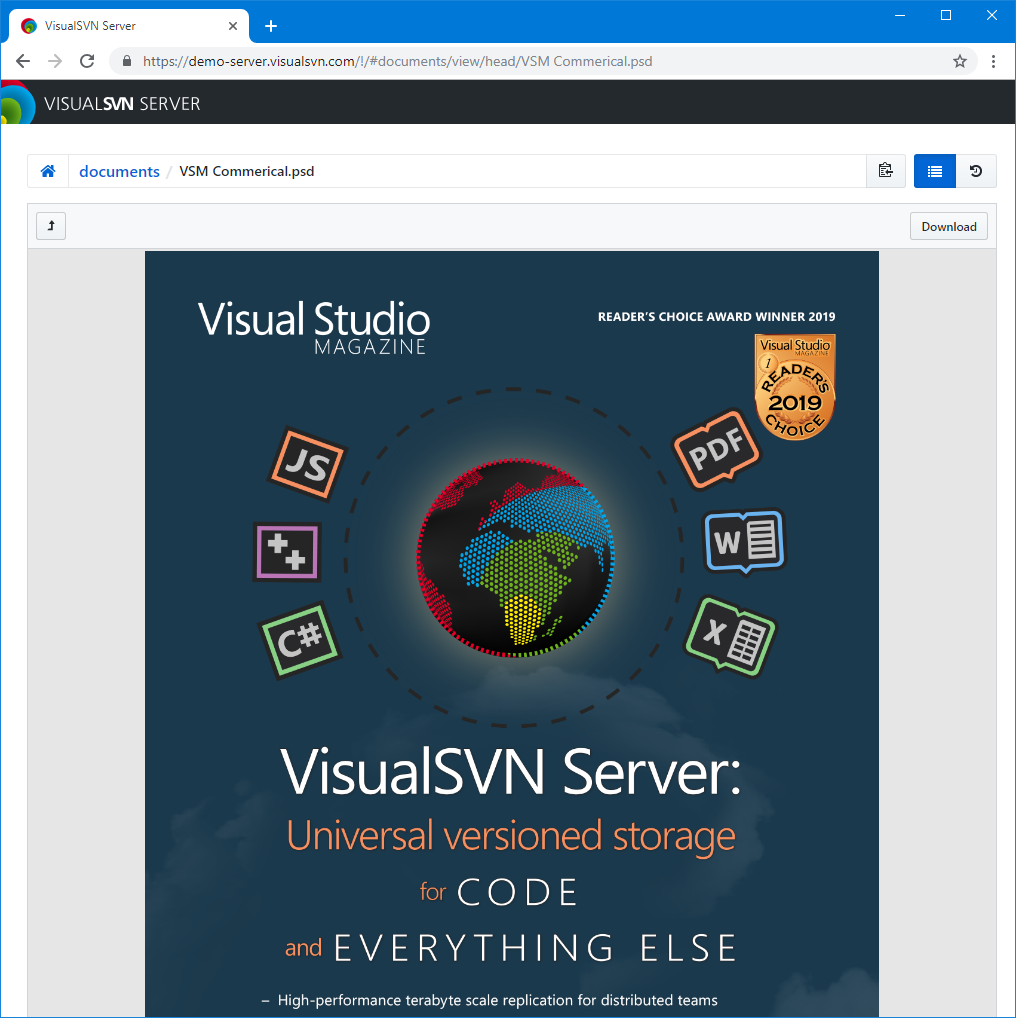Image resolution: width=1016 pixels, height=1018 pixels.
Task: Close the VisualSVN Server tab
Action: (233, 26)
